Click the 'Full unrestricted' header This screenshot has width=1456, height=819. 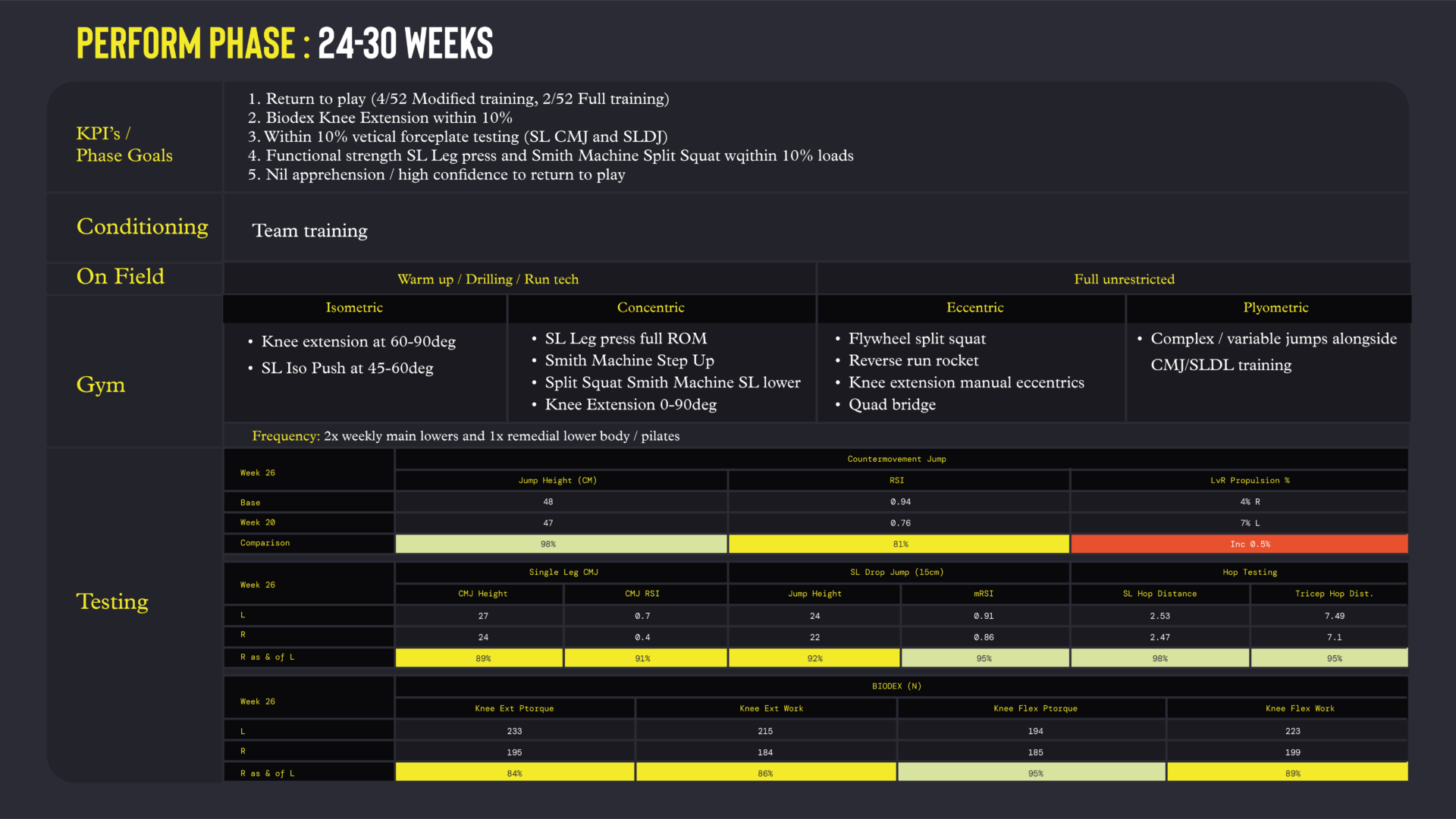1124,279
